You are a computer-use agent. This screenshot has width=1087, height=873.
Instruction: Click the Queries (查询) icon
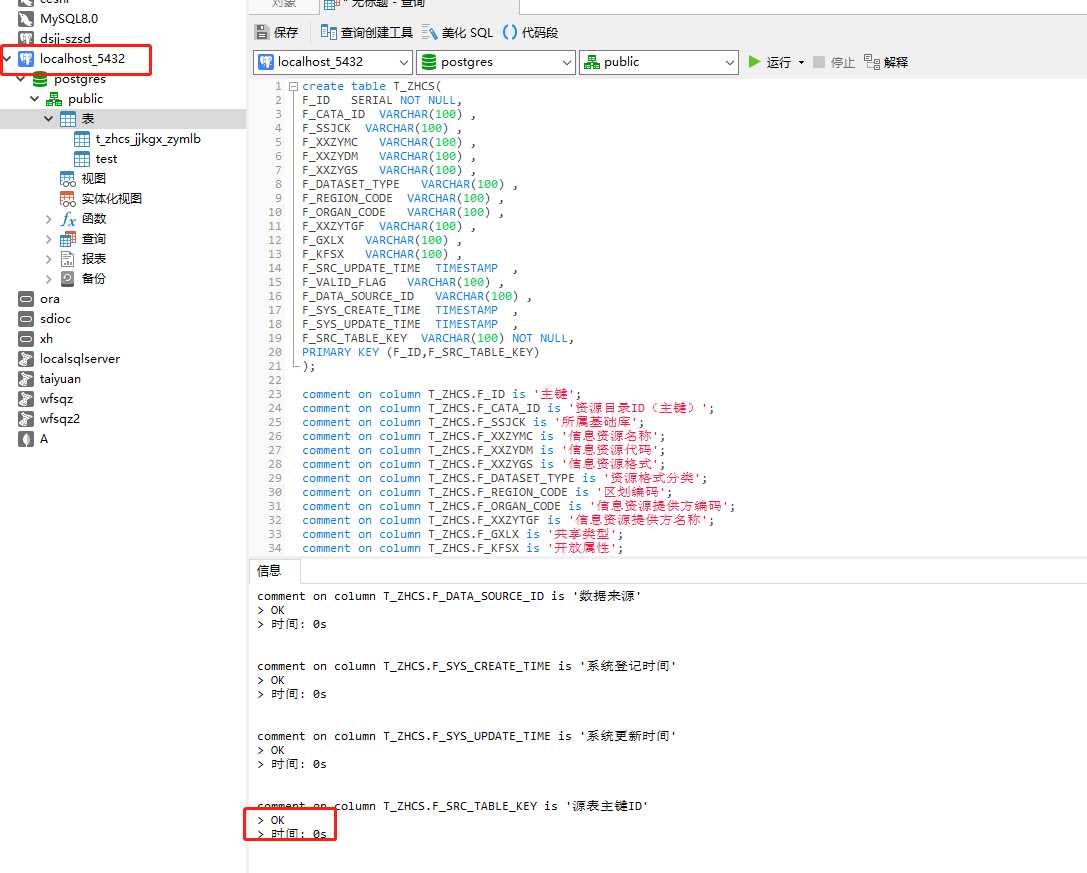[x=68, y=239]
